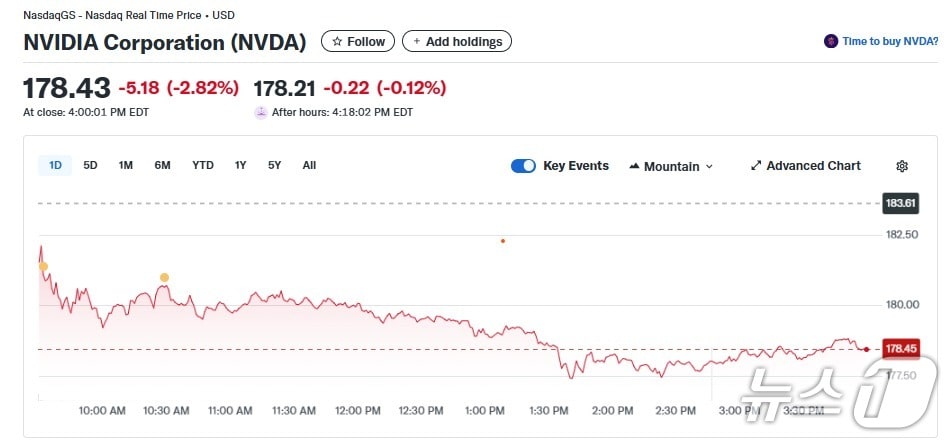Screen dimensions: 952x443
Task: Click the 178.45 current price label
Action: 900,349
